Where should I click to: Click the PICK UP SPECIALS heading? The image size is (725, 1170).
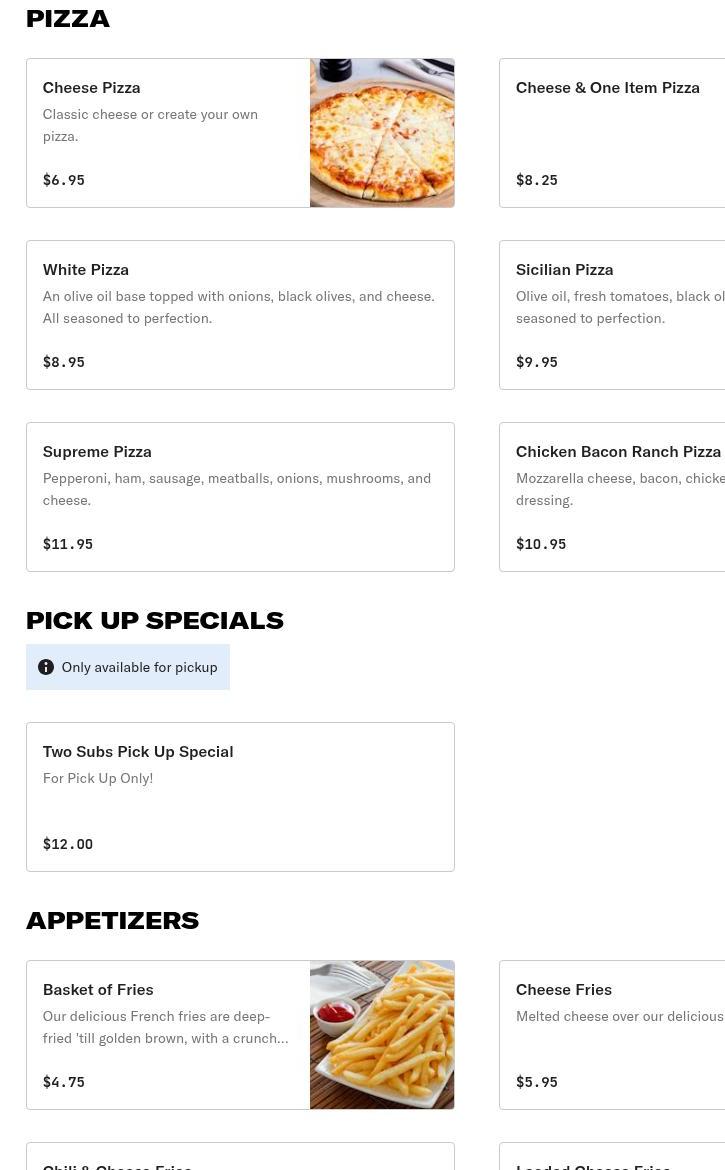[155, 620]
